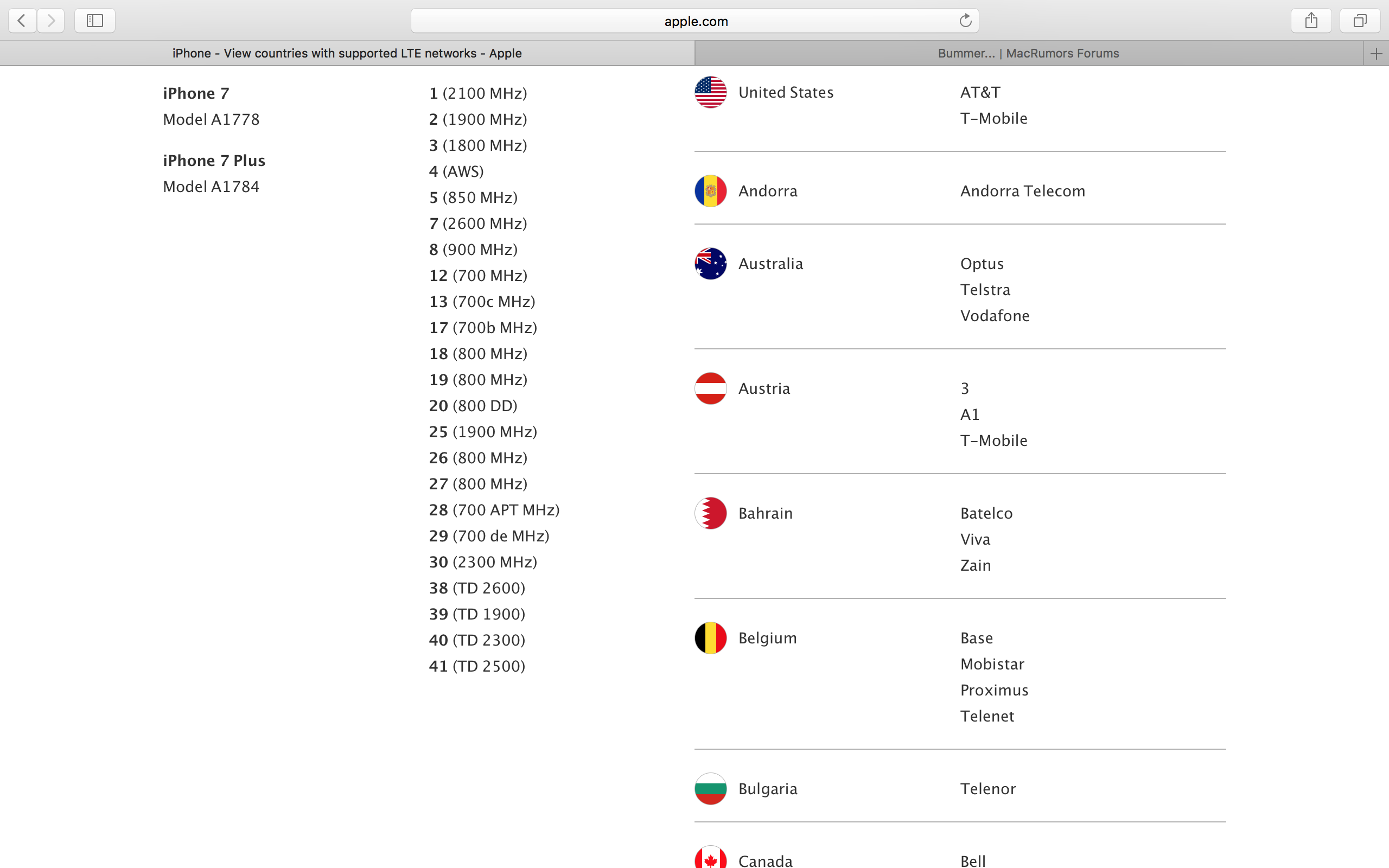Click the 'Austria' country name
The image size is (1389, 868).
click(x=764, y=388)
